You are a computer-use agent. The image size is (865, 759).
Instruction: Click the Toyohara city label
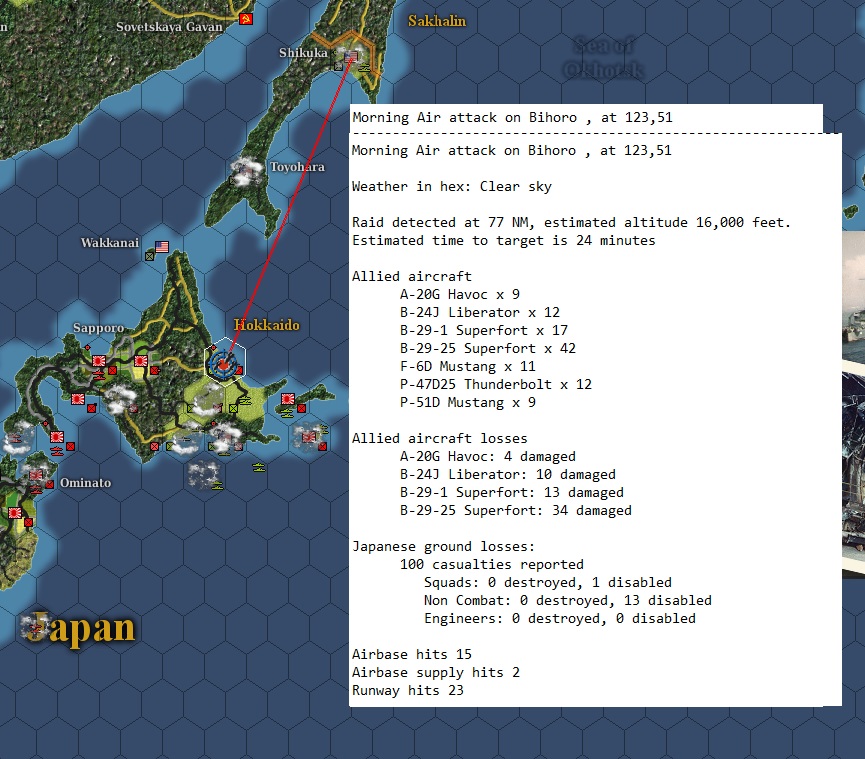(297, 167)
